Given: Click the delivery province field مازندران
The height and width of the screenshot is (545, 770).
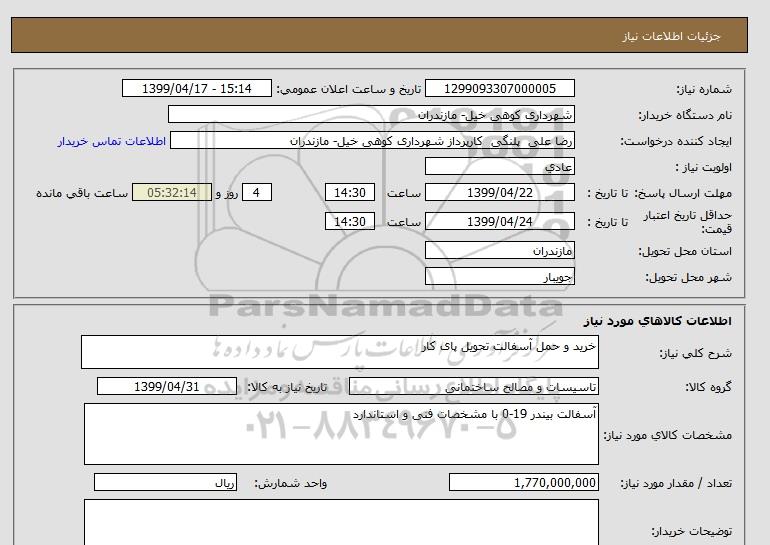Looking at the screenshot, I should tap(499, 250).
